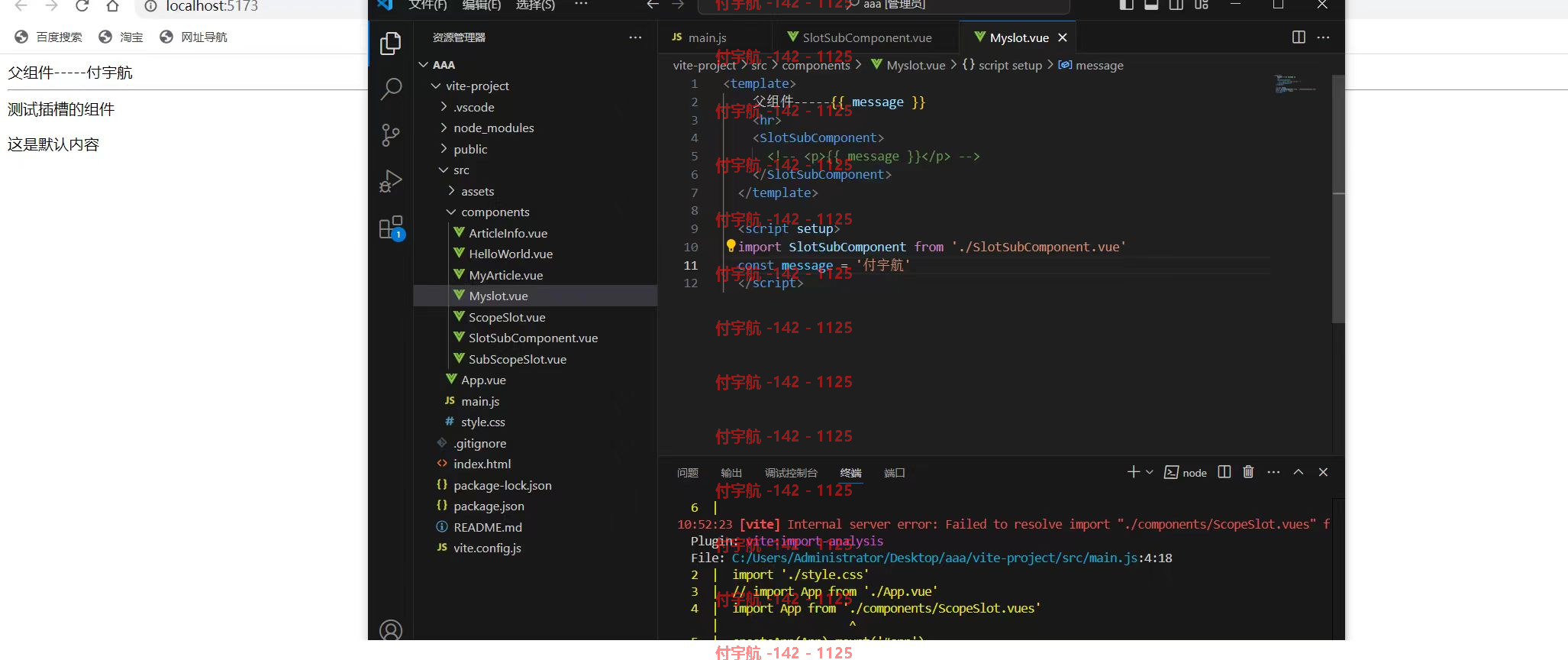Open the overflow menu in menu bar
This screenshot has height=660, width=1568.
point(581,5)
